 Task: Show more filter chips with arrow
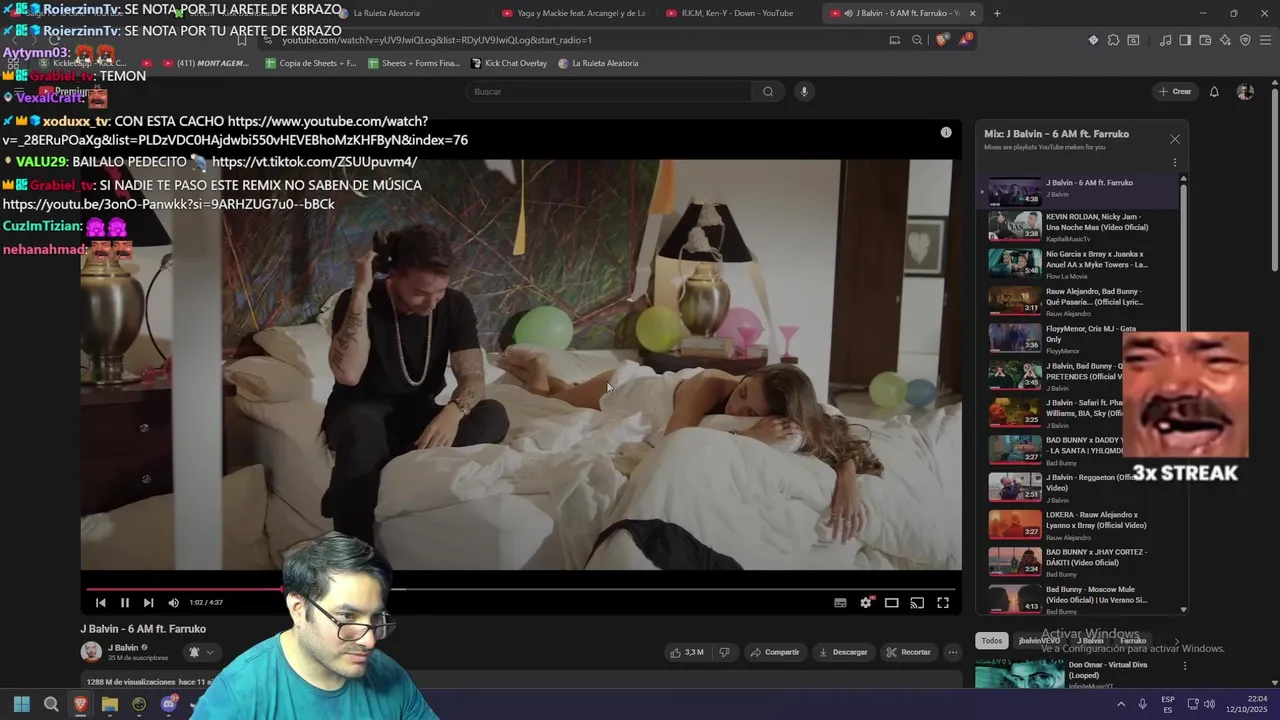pos(1176,641)
